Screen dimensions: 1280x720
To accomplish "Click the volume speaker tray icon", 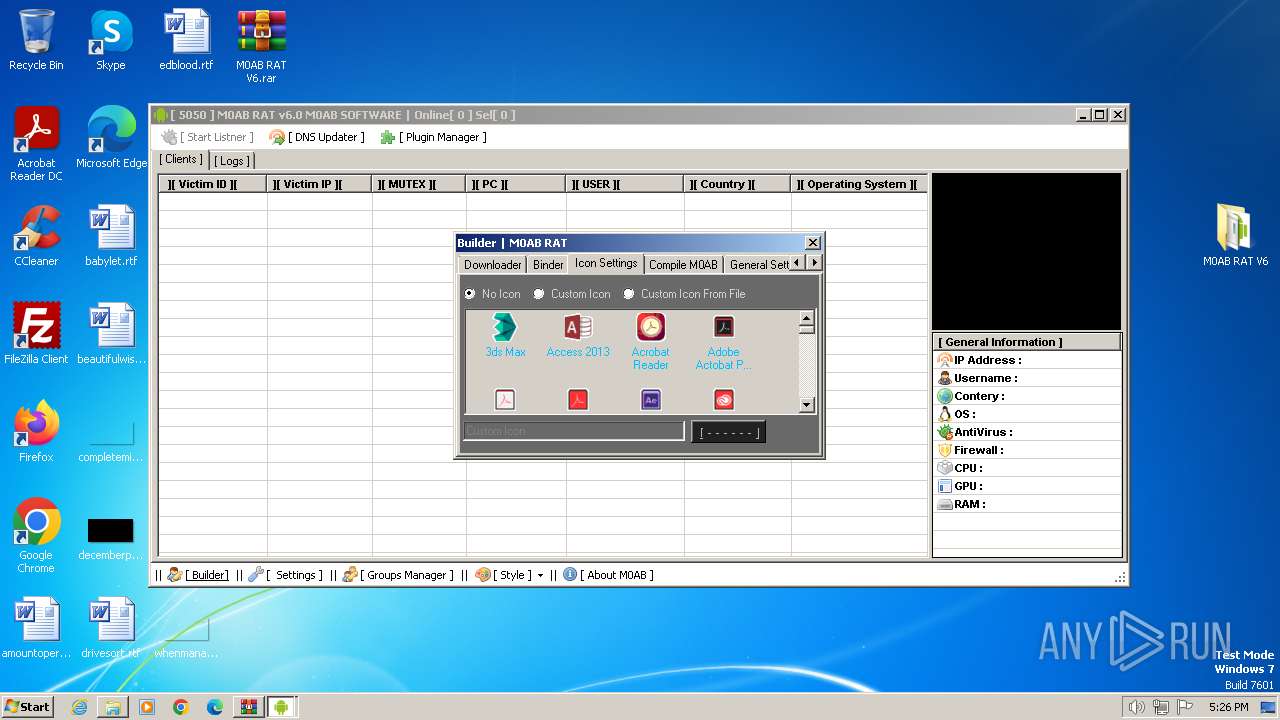I will [x=1136, y=707].
